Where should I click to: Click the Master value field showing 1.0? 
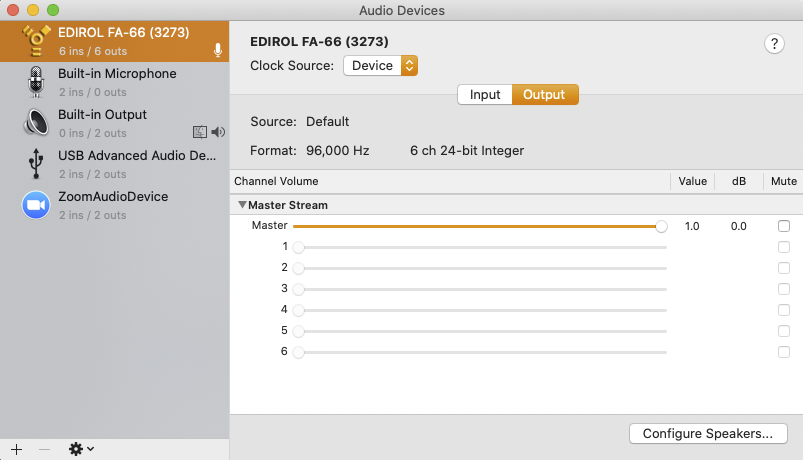[x=692, y=226]
